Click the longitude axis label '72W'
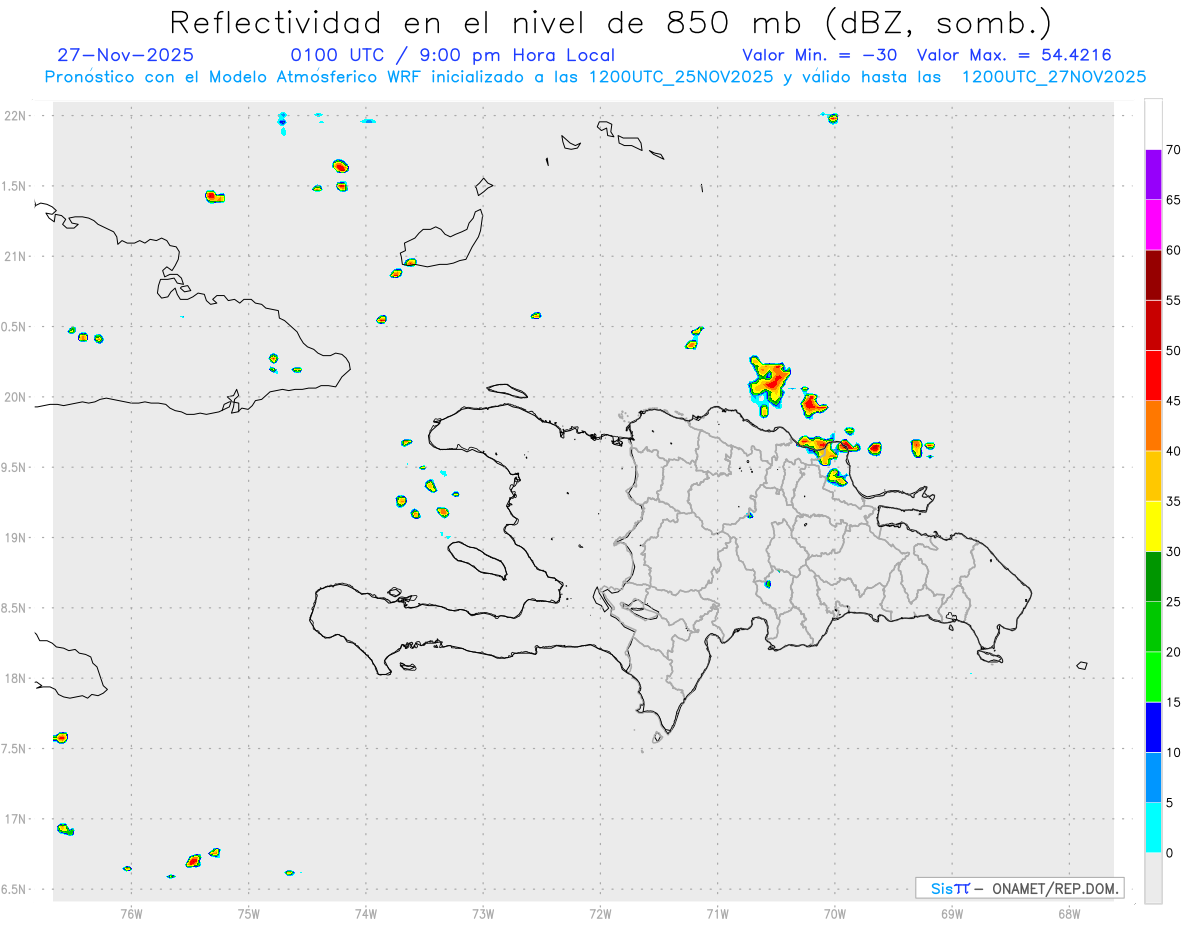The image size is (1200, 927). click(600, 913)
